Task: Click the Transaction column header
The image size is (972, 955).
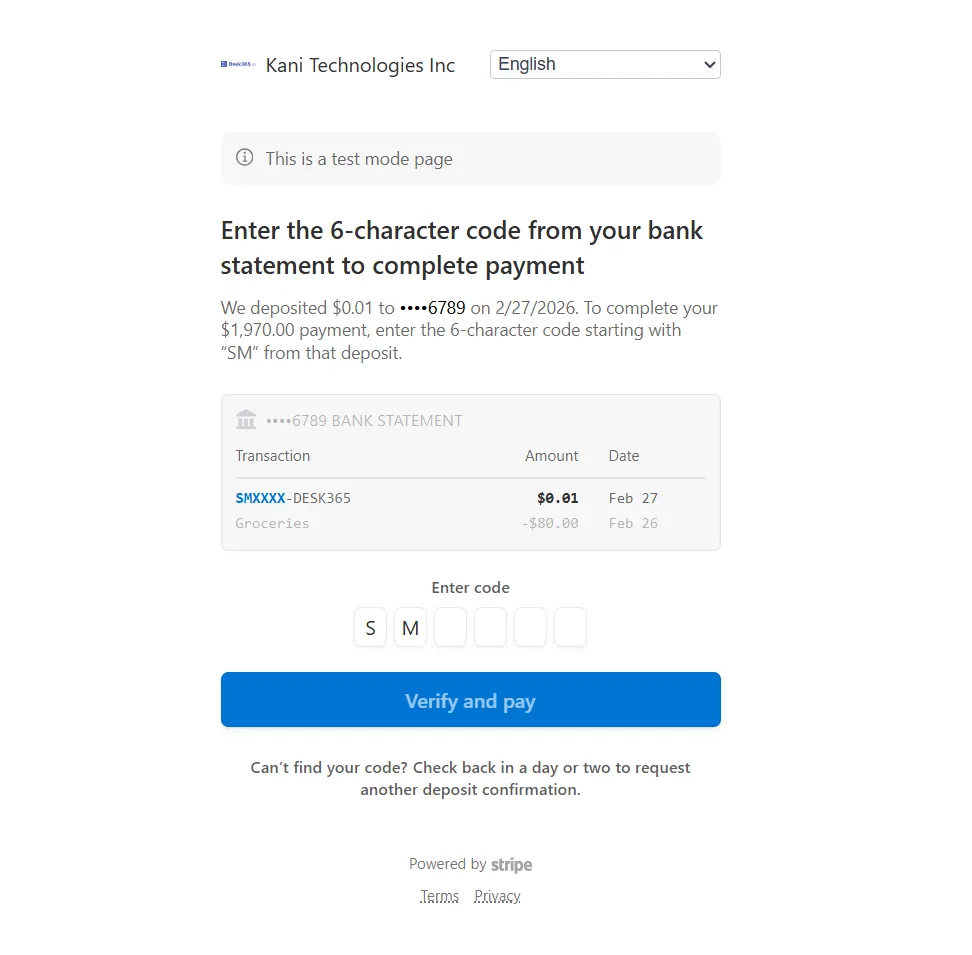Action: [273, 455]
